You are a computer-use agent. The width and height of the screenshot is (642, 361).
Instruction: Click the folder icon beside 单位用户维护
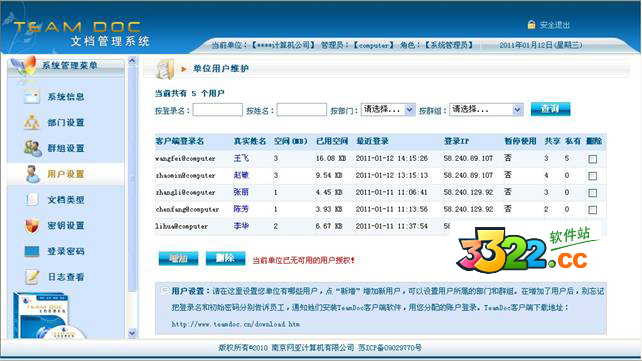click(165, 69)
